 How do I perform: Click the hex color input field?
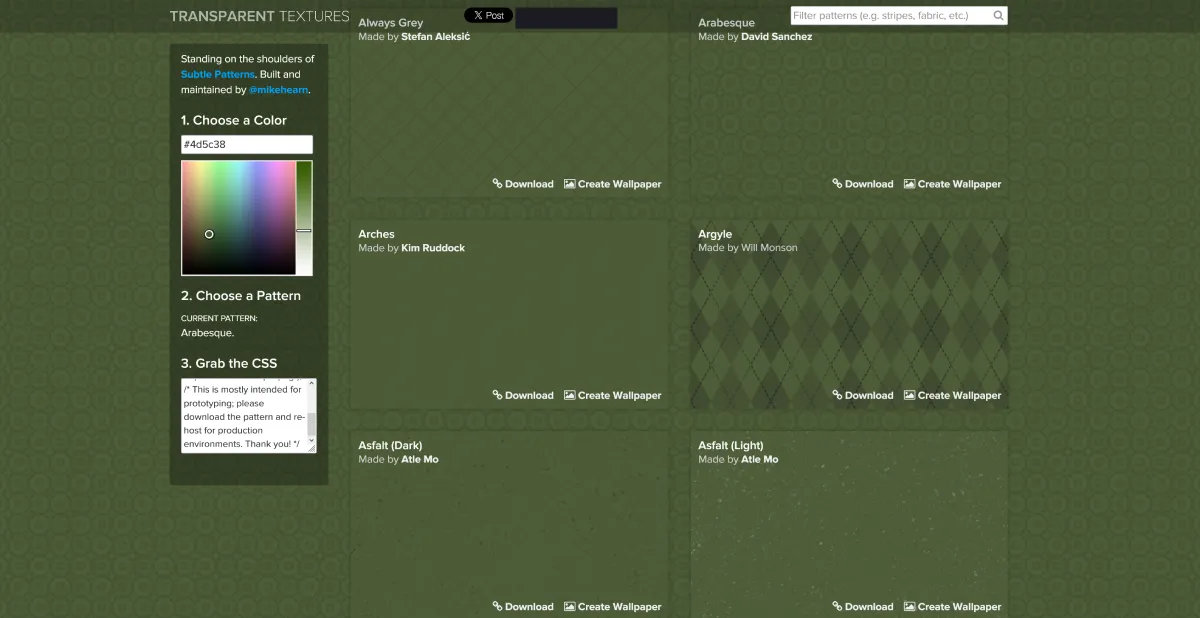pos(246,145)
